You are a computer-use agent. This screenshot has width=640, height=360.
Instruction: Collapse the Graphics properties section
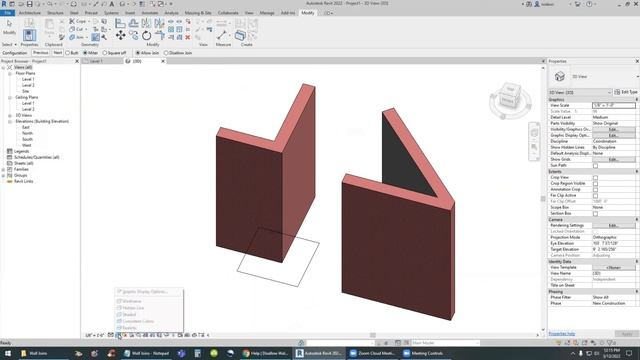[636, 100]
